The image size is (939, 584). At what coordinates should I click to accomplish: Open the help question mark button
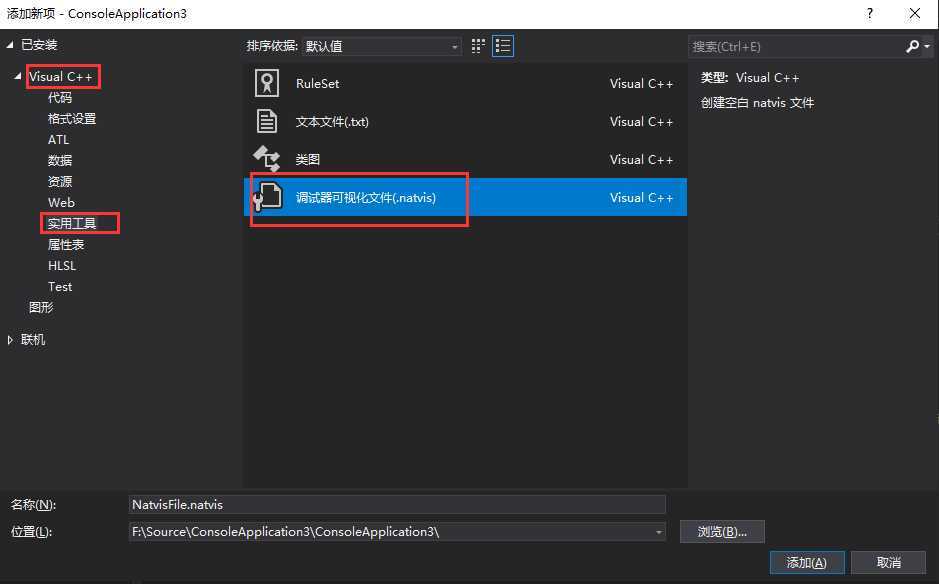870,13
